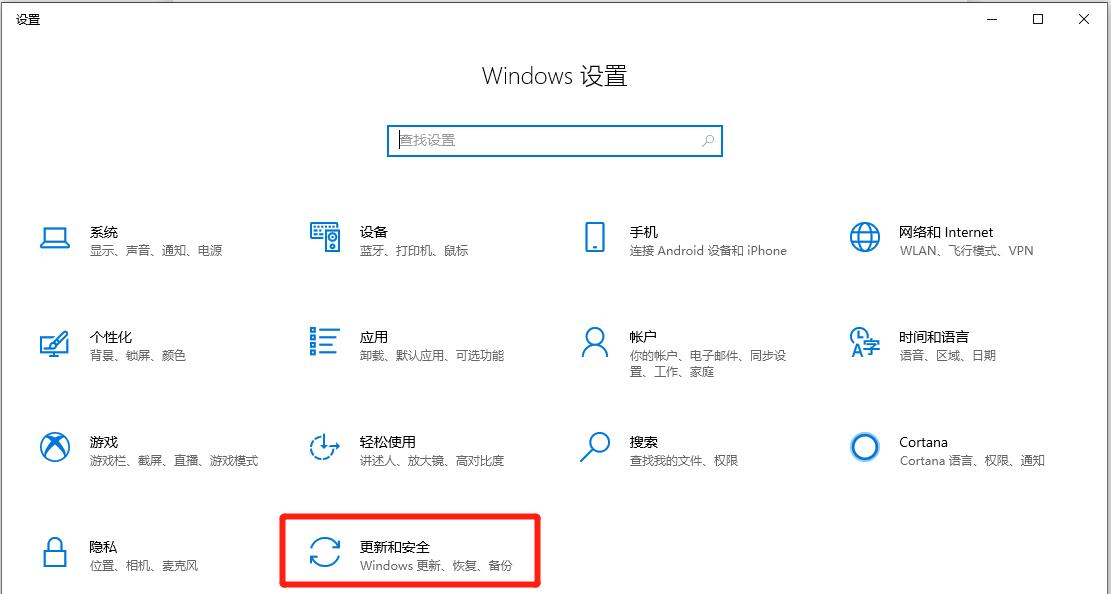The height and width of the screenshot is (594, 1111).
Task: Select the 个性化 personalization icon
Action: [54, 342]
